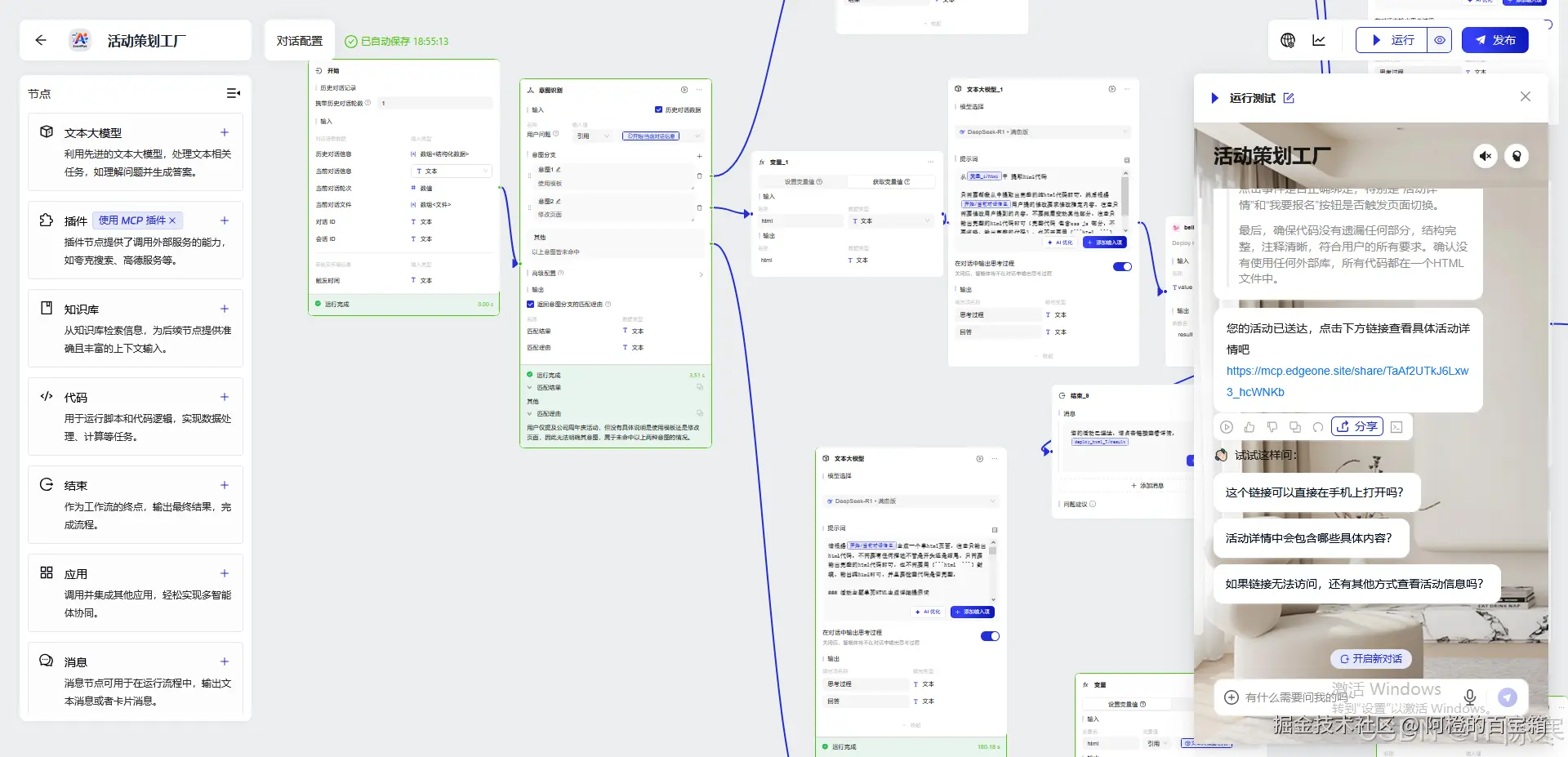
Task: Open the mcp.edgeone.site share link
Action: 1347,381
